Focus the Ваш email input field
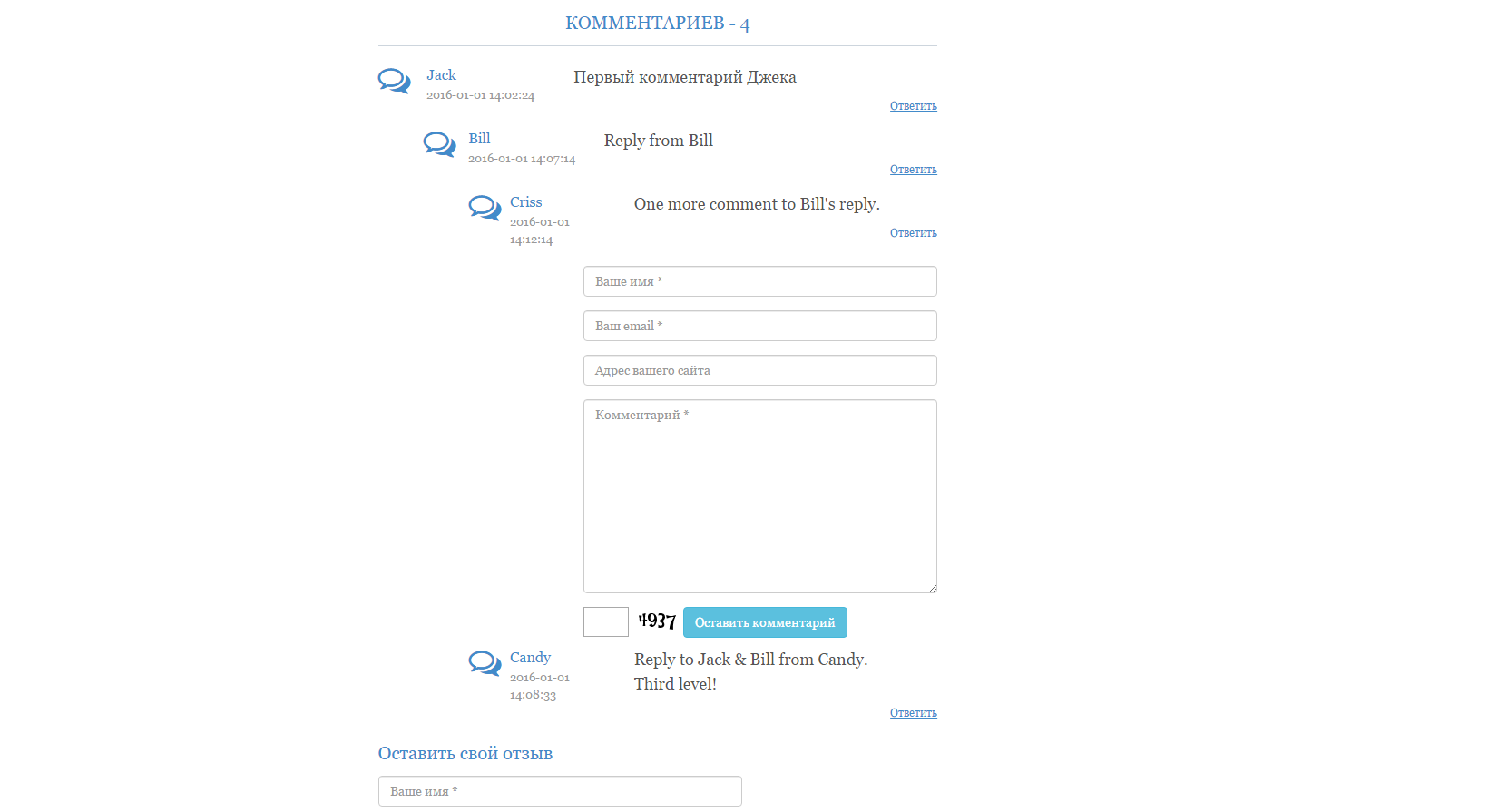 click(760, 326)
